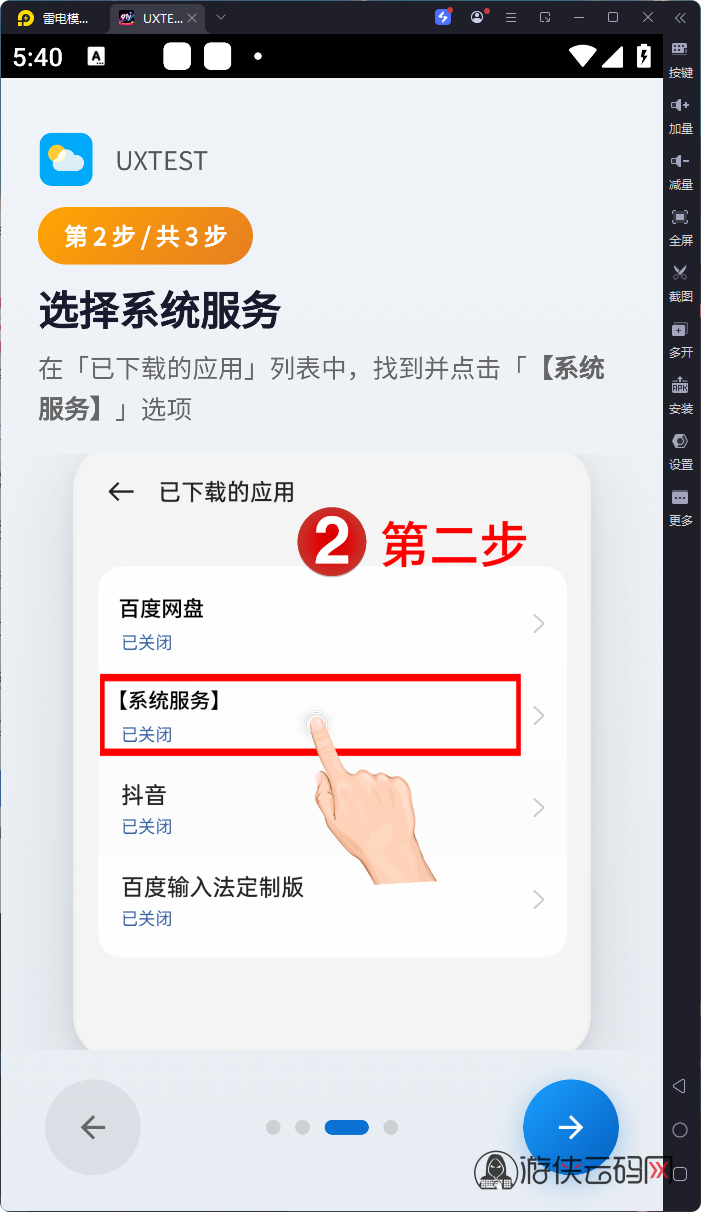Lower volume with the 减量 icon
This screenshot has height=1212, width=701.
click(680, 172)
